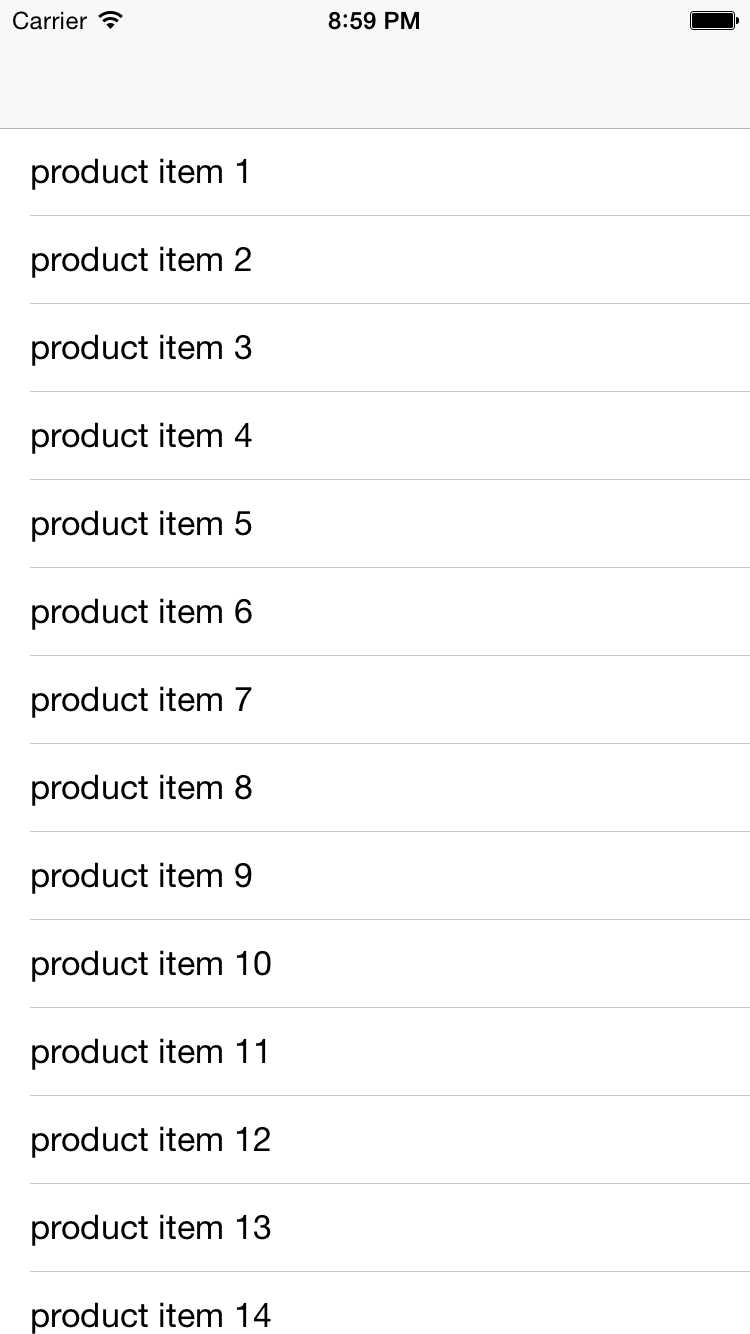Tap the Carrier label in status bar
750x1334 pixels.
pos(49,21)
